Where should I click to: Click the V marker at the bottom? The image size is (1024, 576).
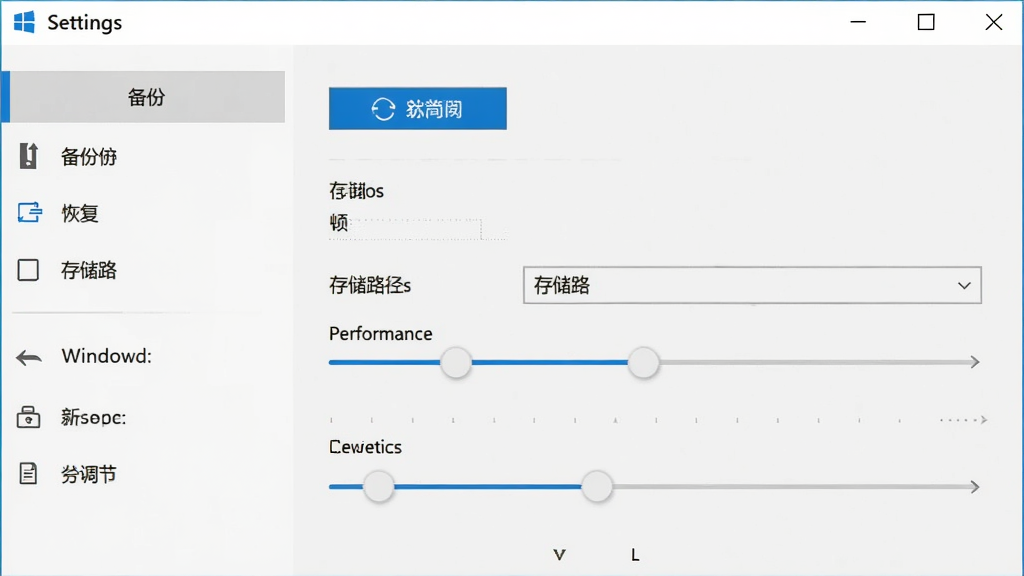pos(559,555)
